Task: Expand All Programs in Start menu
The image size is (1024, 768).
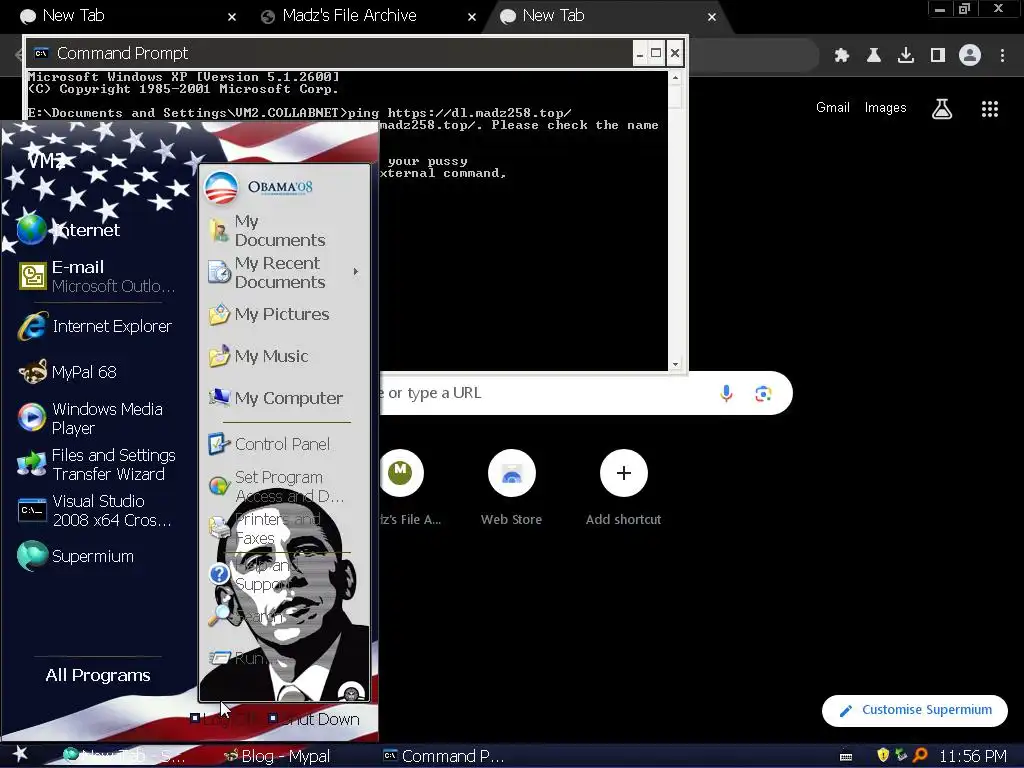Action: pyautogui.click(x=98, y=675)
